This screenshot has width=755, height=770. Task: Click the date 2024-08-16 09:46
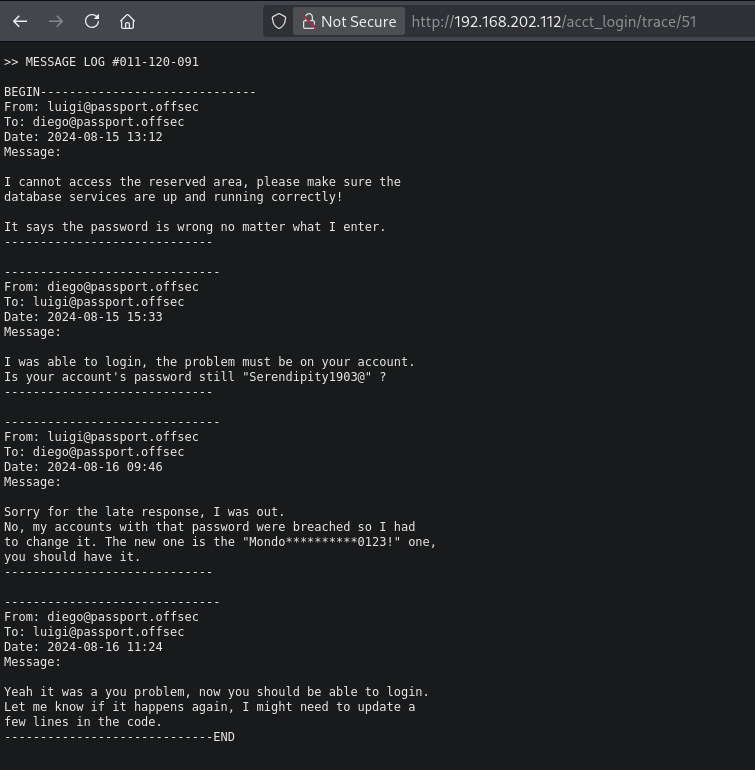click(104, 467)
